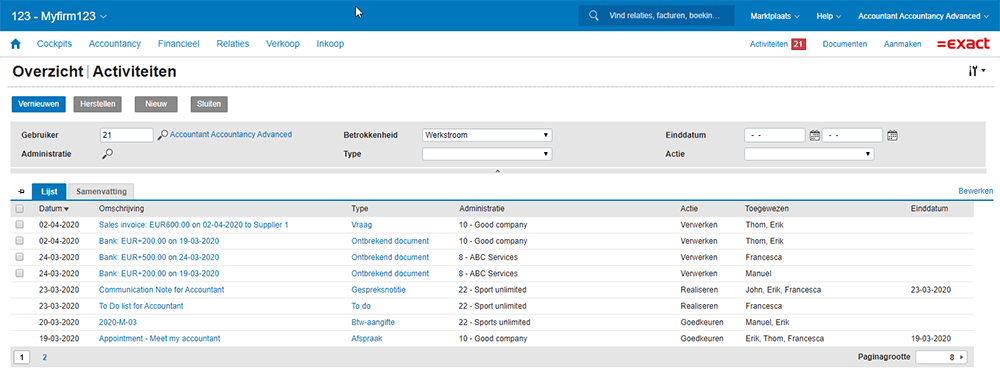1000x377 pixels.
Task: Open the Accountancy menu
Action: (115, 44)
